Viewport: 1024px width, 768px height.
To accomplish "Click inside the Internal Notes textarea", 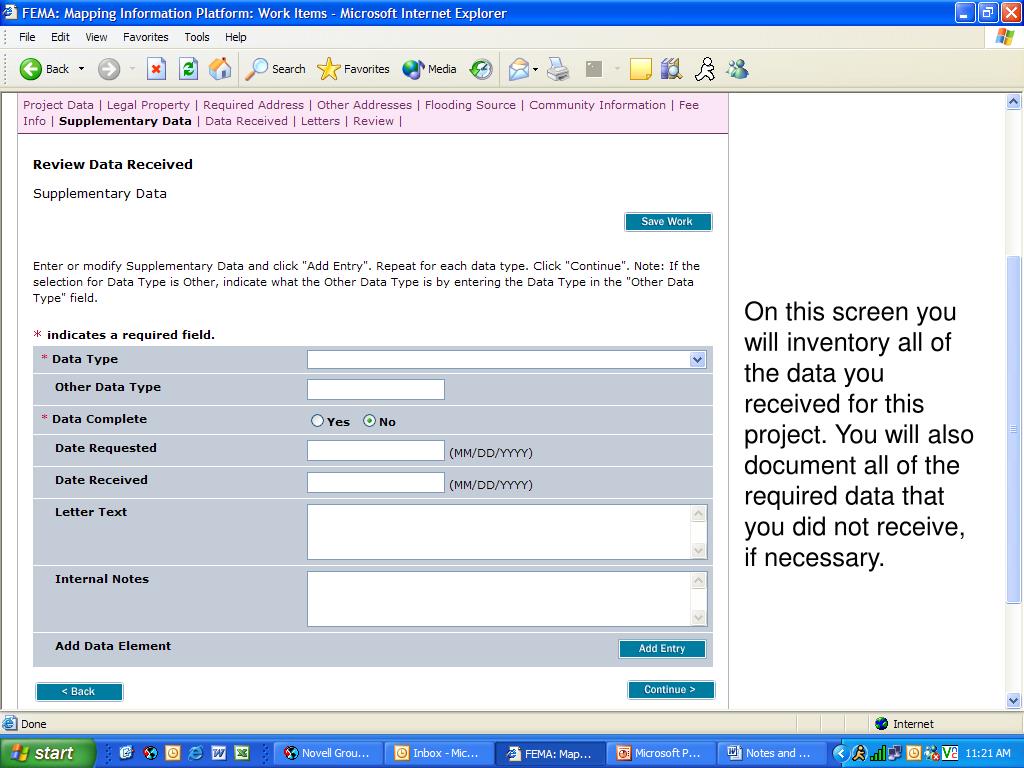I will 500,599.
